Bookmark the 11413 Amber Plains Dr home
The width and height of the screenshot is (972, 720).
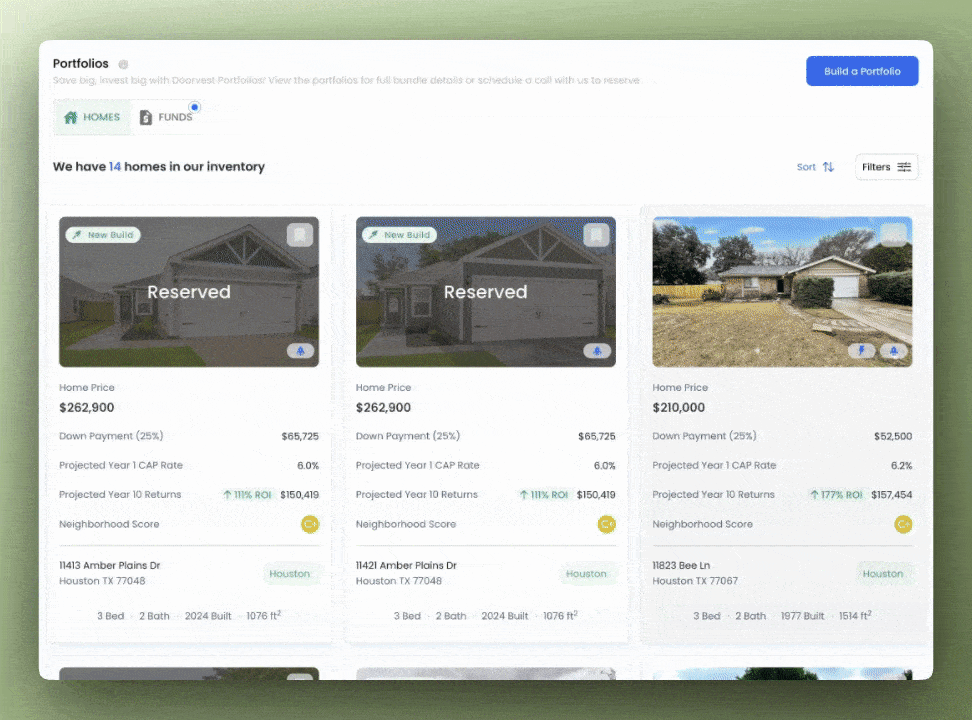[300, 235]
